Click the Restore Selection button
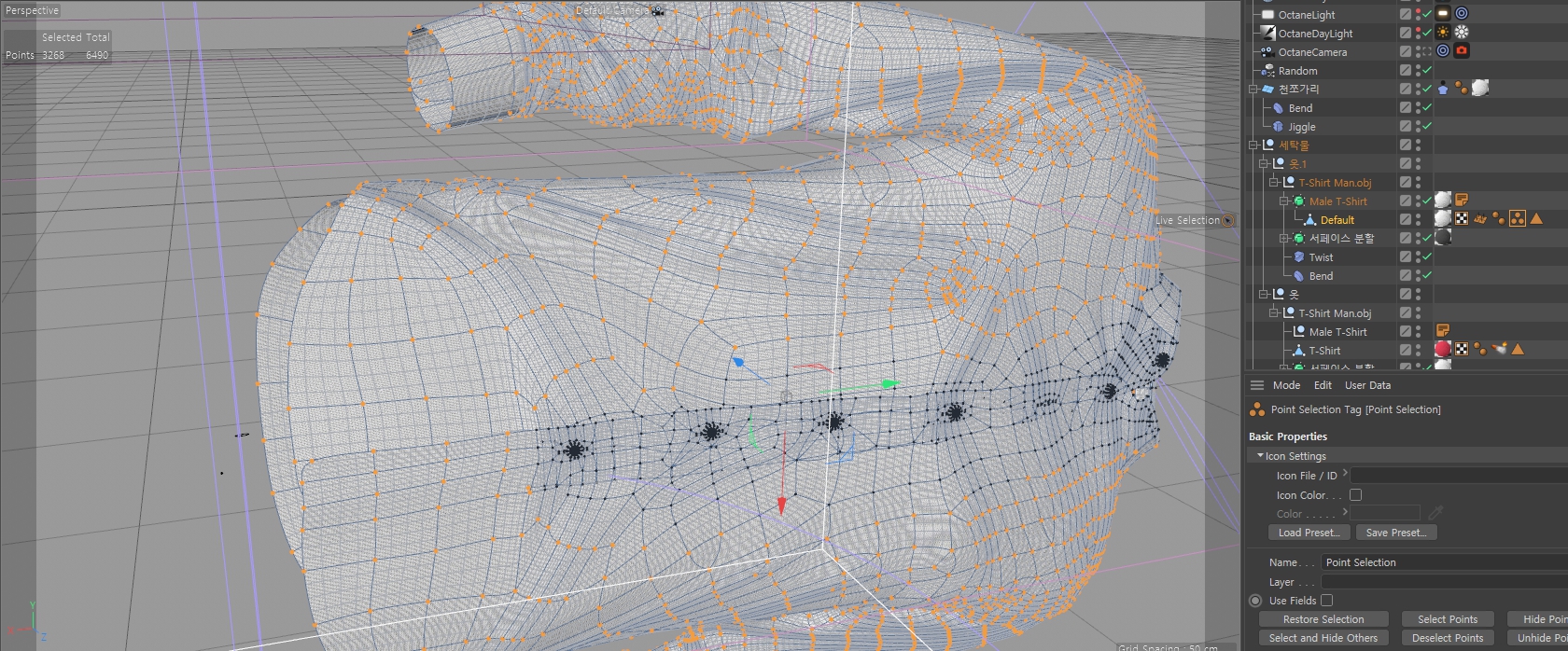The width and height of the screenshot is (1568, 651). tap(1323, 619)
